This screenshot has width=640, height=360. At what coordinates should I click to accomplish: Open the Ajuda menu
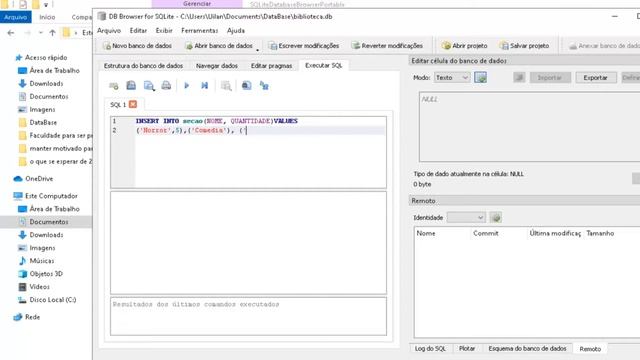click(236, 31)
